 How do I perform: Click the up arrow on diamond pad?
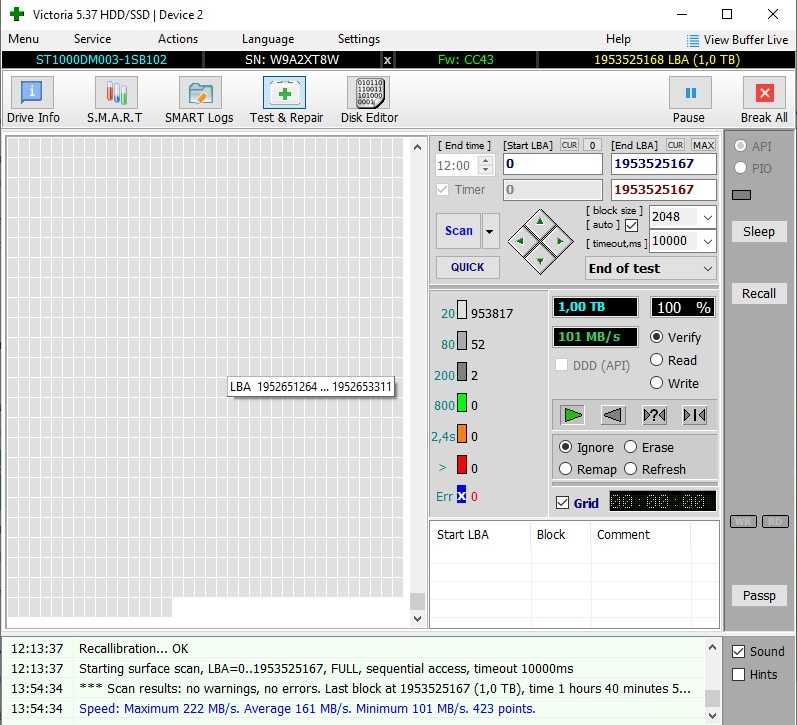click(x=540, y=221)
